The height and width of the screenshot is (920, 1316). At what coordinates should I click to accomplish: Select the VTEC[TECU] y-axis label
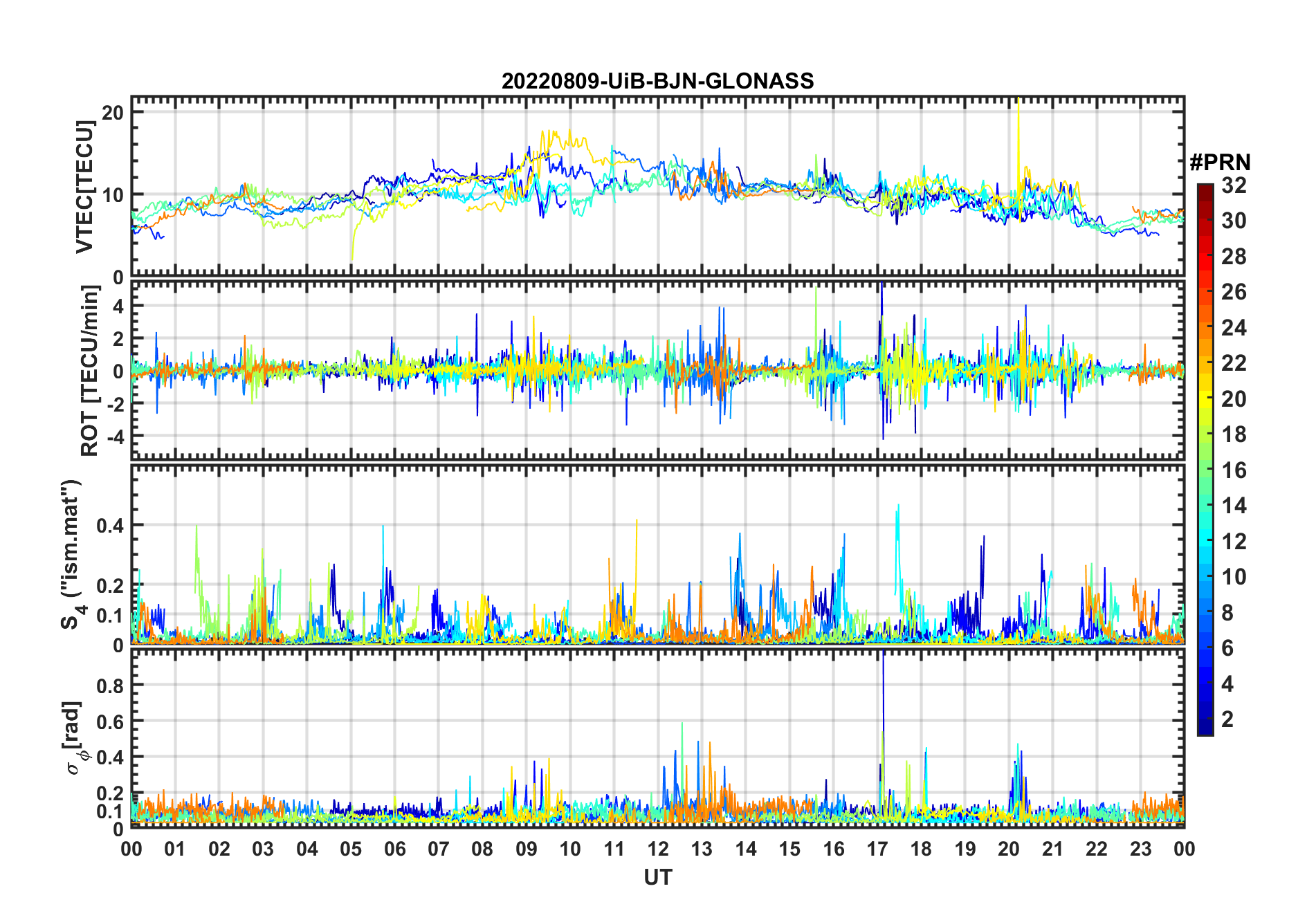84,187
